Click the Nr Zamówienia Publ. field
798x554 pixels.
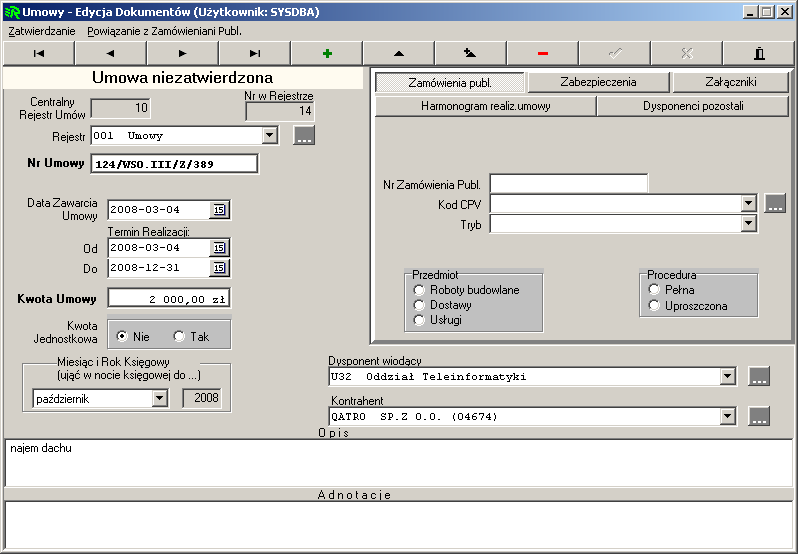tap(568, 184)
